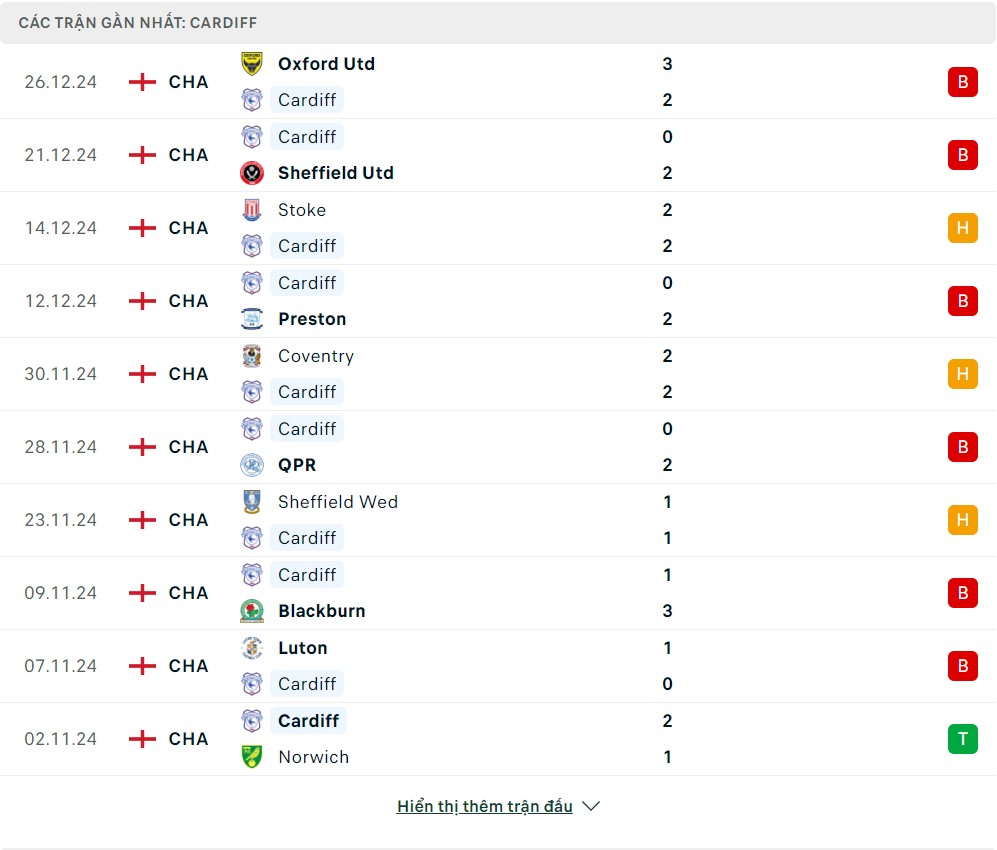The image size is (997, 850).
Task: Click the Sheffield Utd club crest
Action: click(x=252, y=173)
